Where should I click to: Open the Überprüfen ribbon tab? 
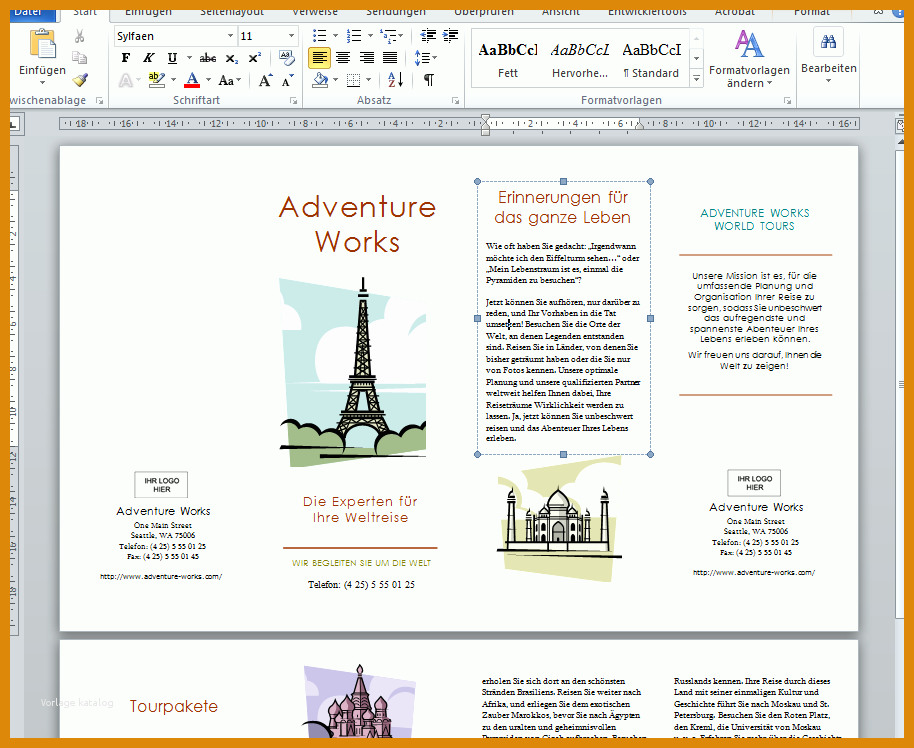pyautogui.click(x=484, y=12)
